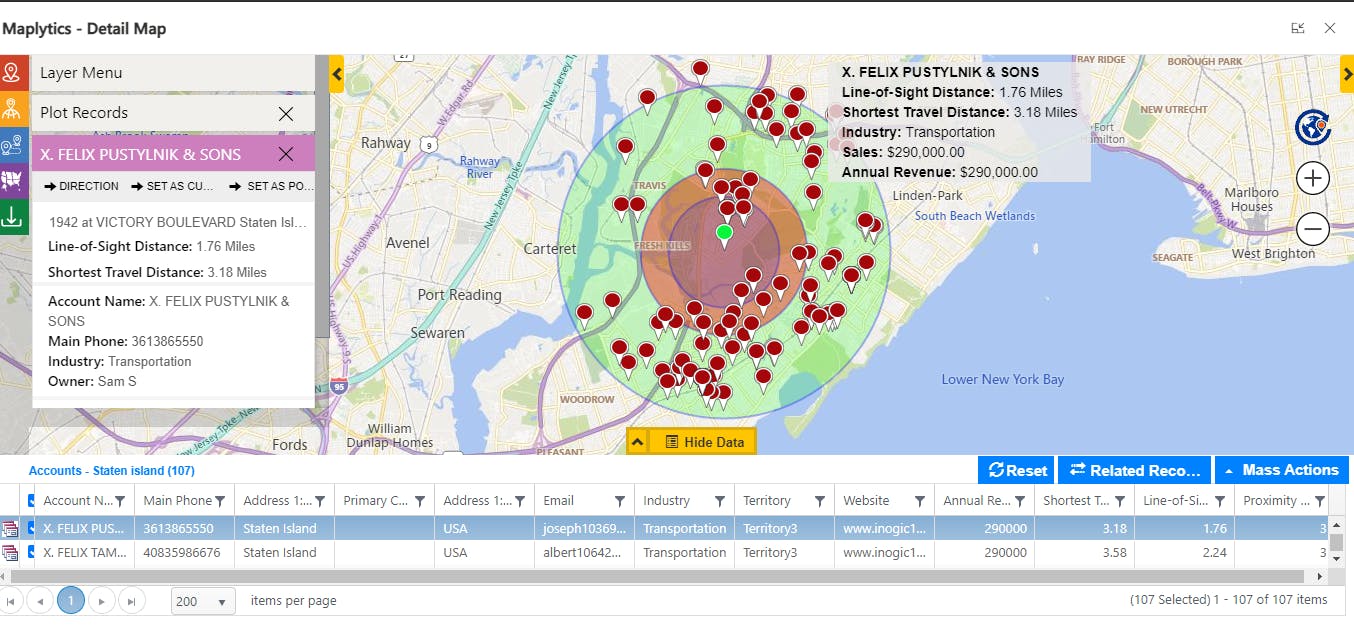Select the blue route pins sidebar icon

pos(13,144)
